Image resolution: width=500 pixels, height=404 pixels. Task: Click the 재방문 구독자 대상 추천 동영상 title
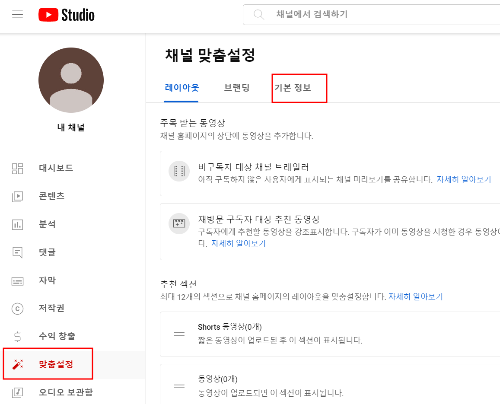click(259, 219)
